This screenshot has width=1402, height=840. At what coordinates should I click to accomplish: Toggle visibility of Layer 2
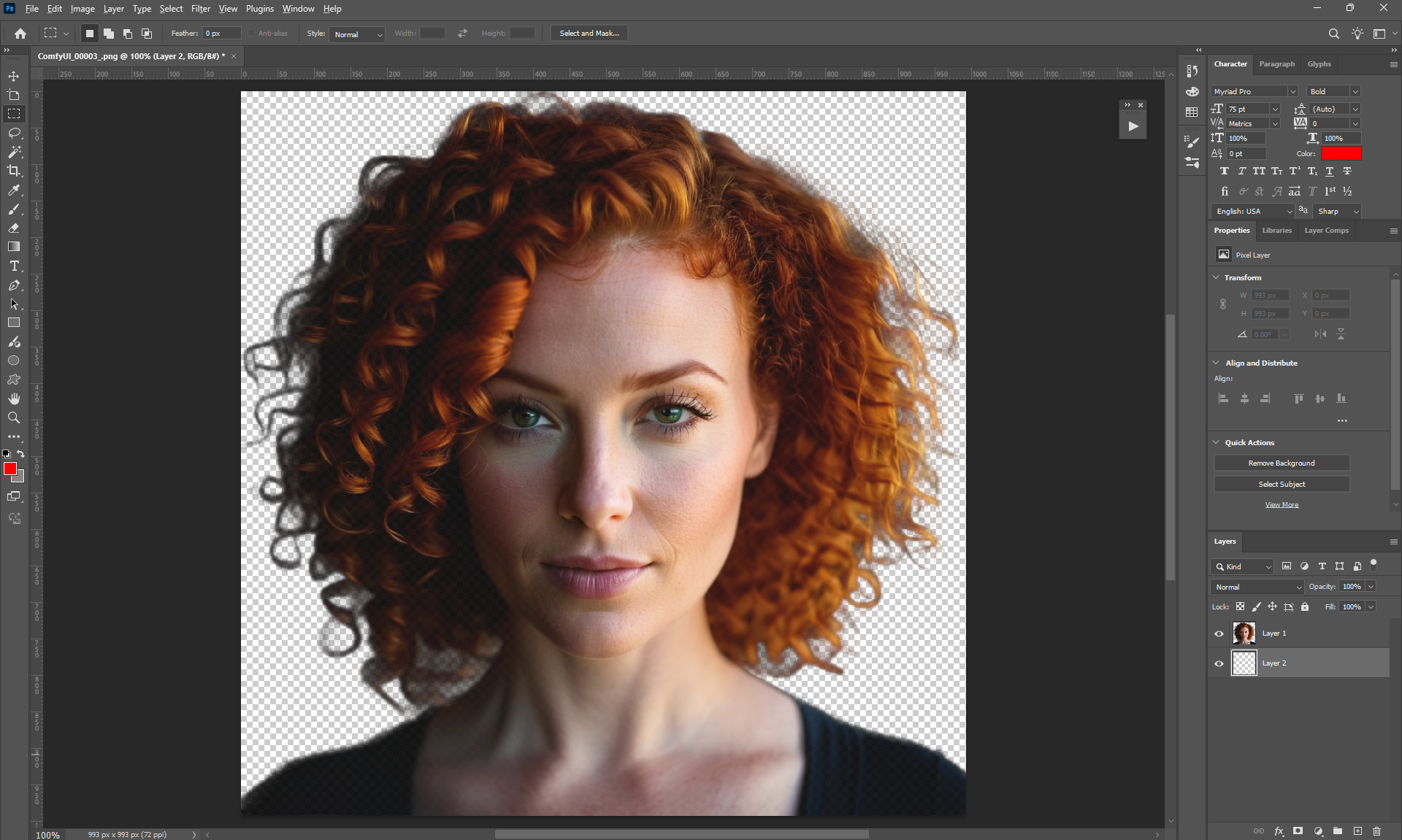(1219, 663)
